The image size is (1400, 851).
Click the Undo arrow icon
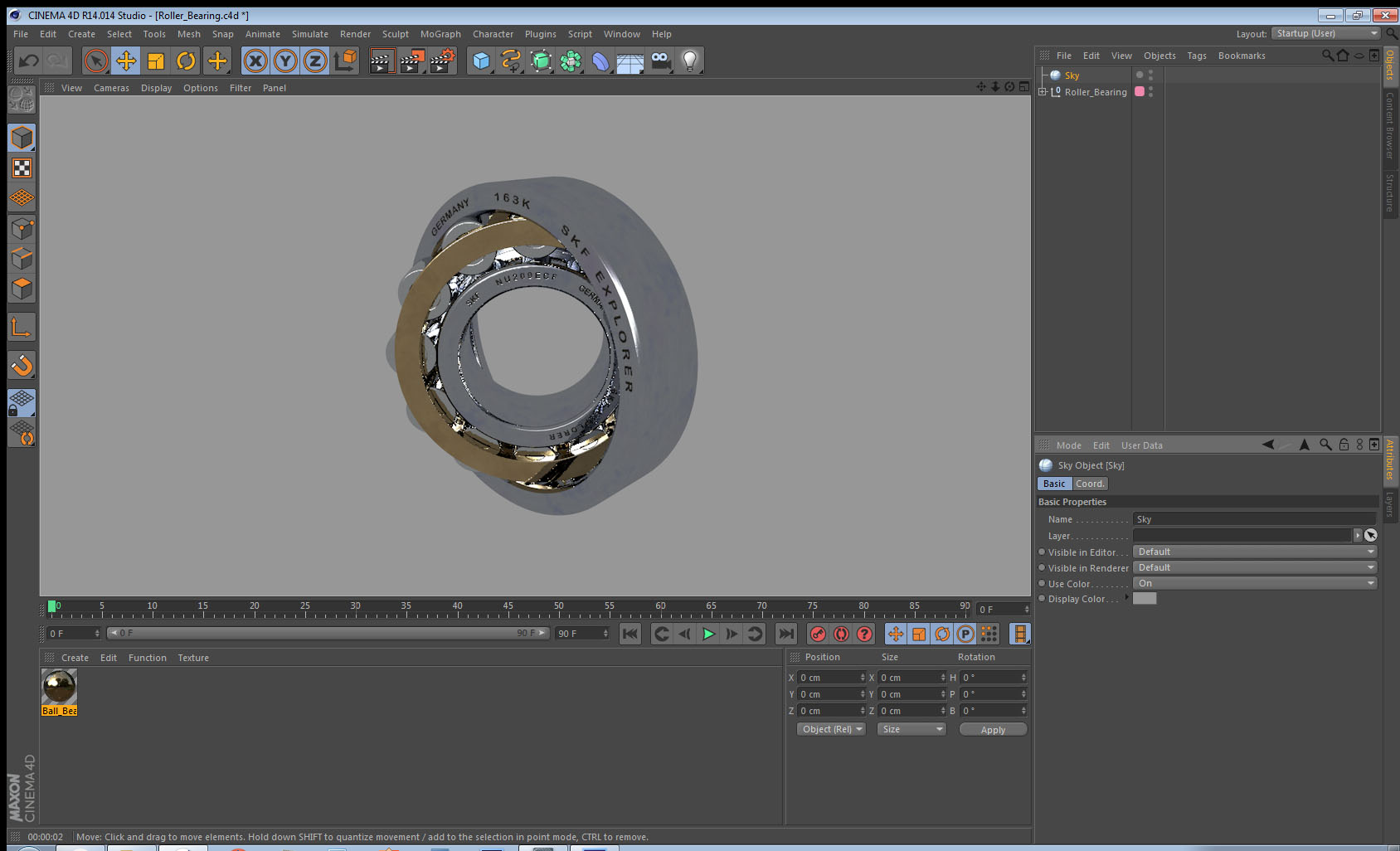pos(29,61)
